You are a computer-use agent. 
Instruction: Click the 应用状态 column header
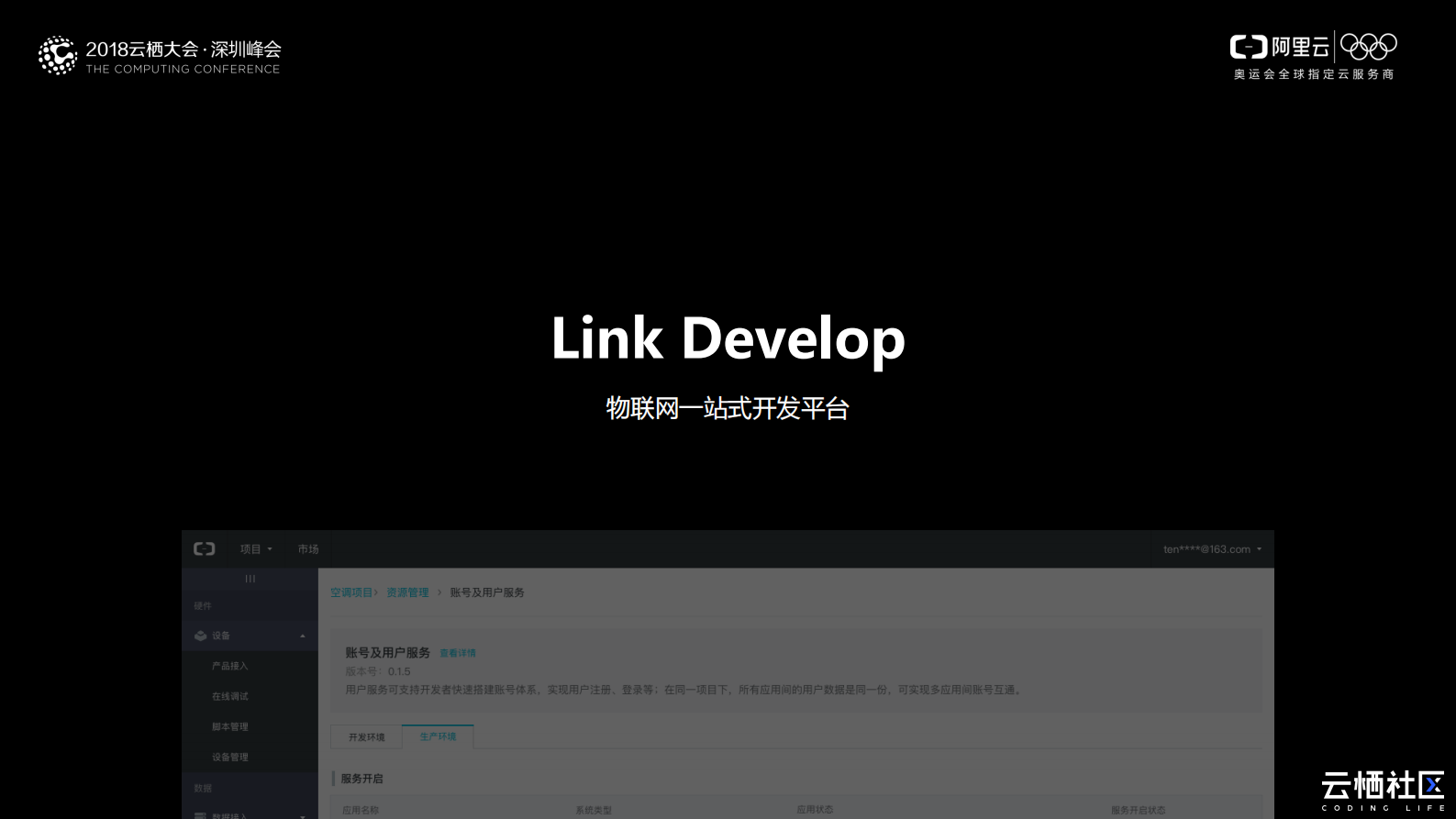815,810
